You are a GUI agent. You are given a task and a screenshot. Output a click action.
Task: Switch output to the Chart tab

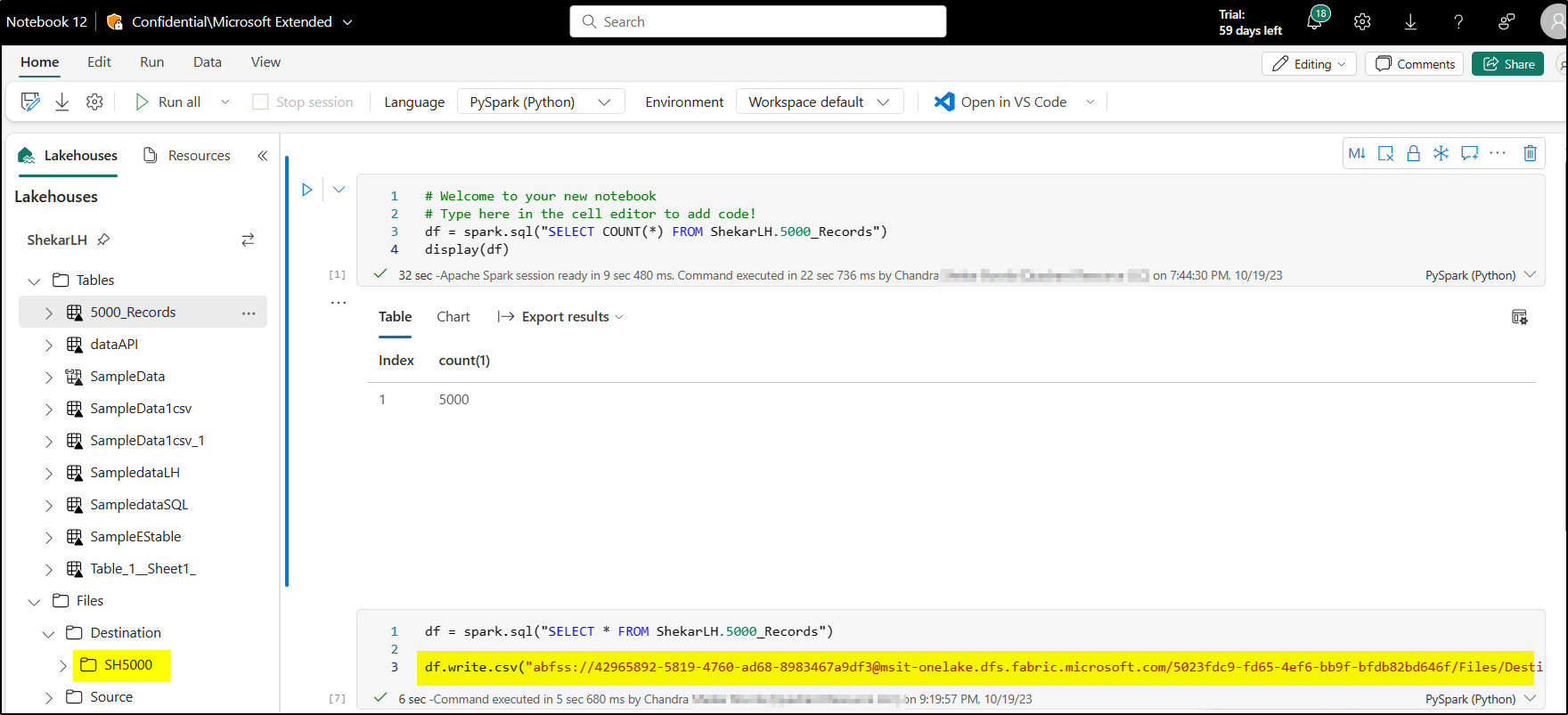click(x=453, y=317)
